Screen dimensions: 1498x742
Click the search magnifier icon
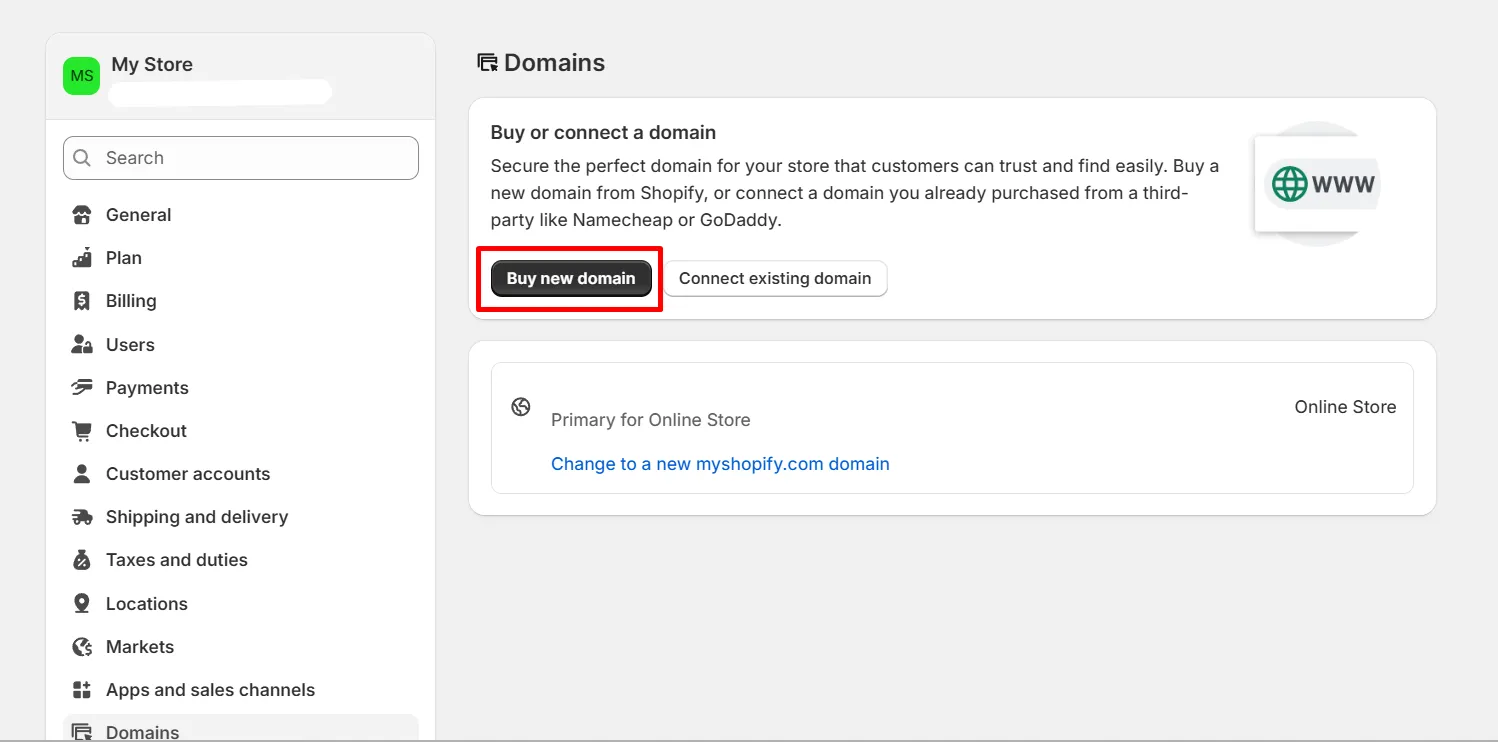(82, 158)
